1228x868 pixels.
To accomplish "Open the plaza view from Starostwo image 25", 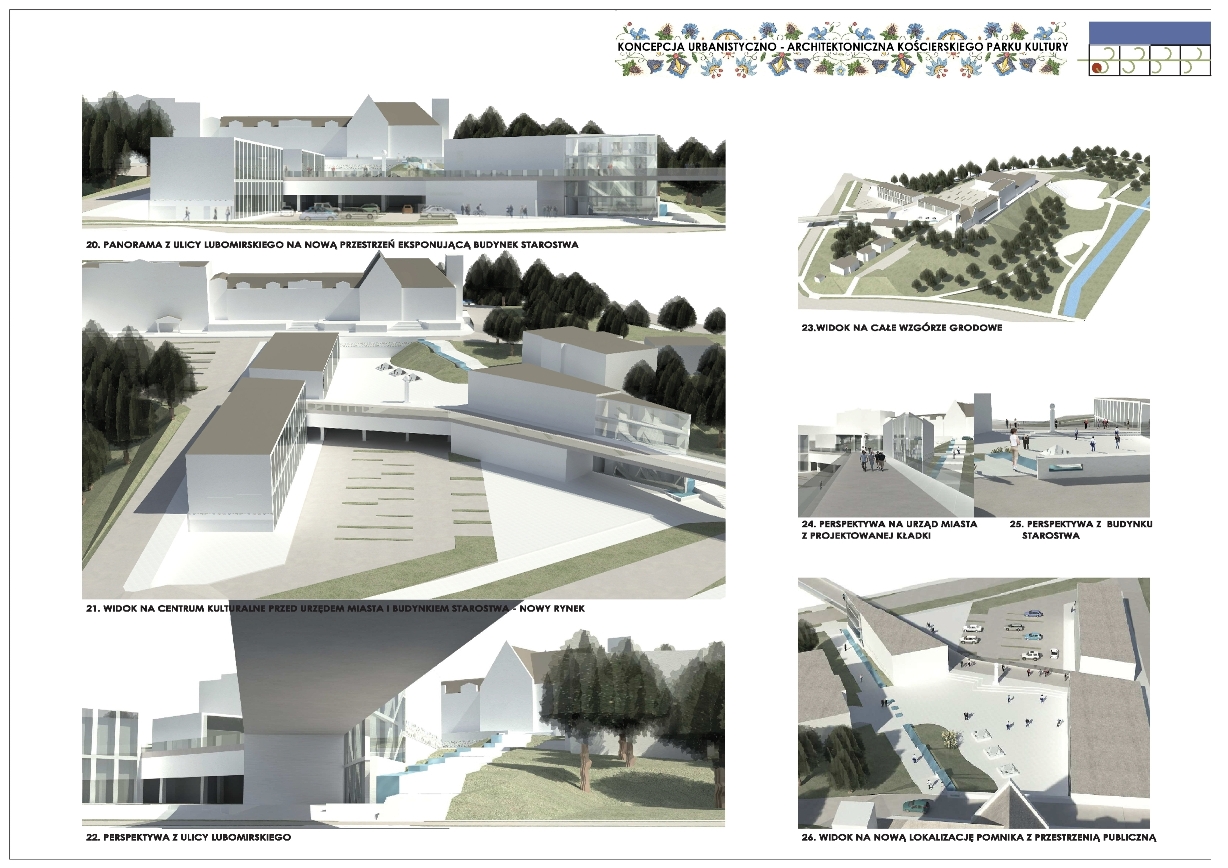I will point(1062,453).
